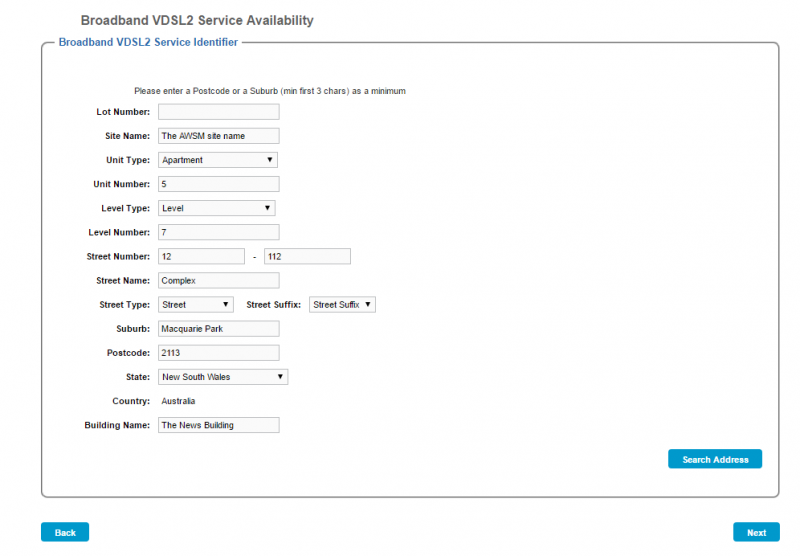The image size is (800, 556).
Task: Click the Country value Australia
Action: (179, 401)
